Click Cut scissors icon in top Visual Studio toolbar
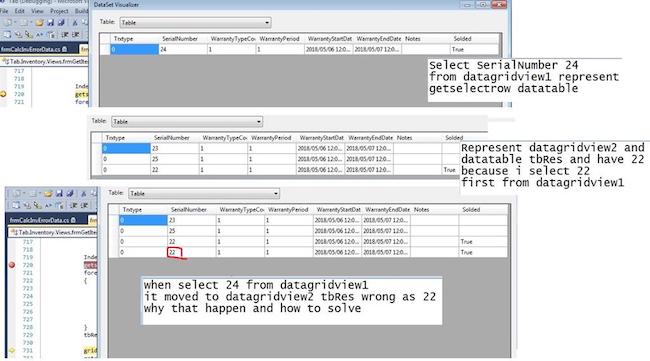This screenshot has width=650, height=361. [75, 23]
